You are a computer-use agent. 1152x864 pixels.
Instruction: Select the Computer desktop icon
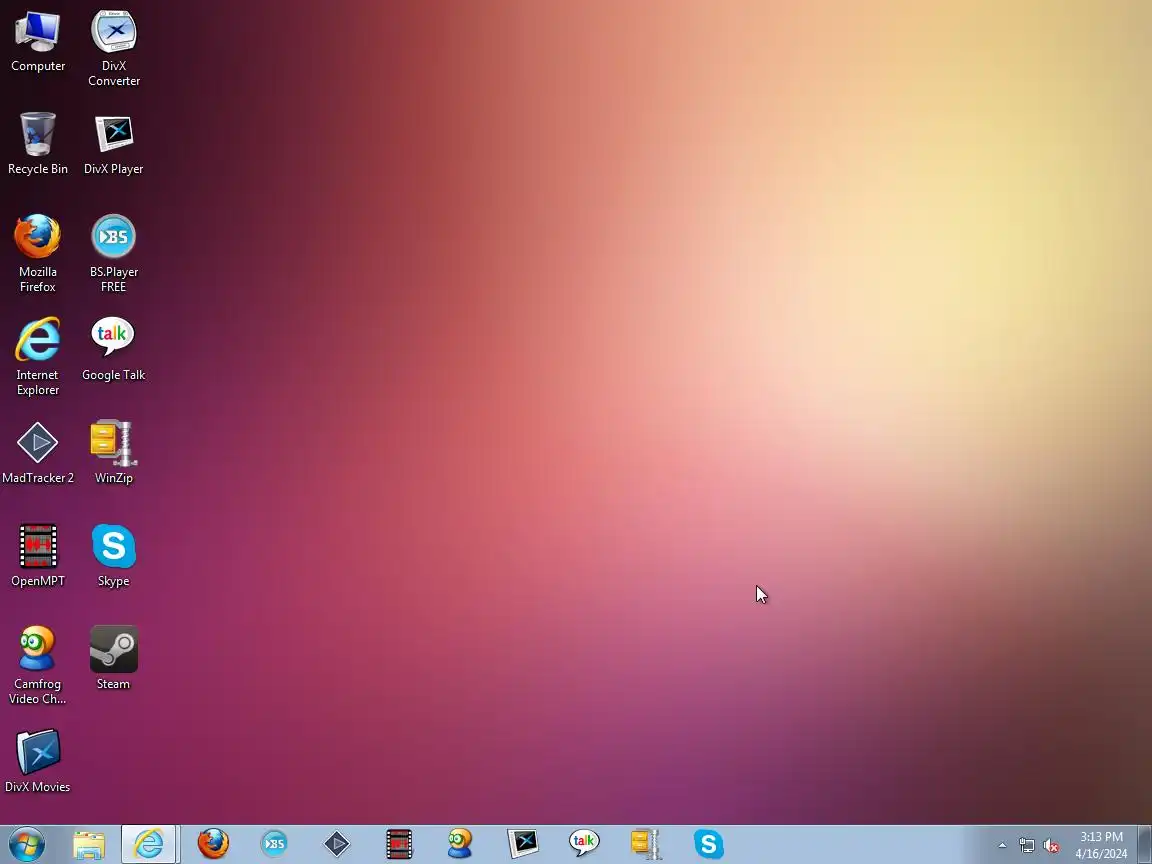click(37, 42)
